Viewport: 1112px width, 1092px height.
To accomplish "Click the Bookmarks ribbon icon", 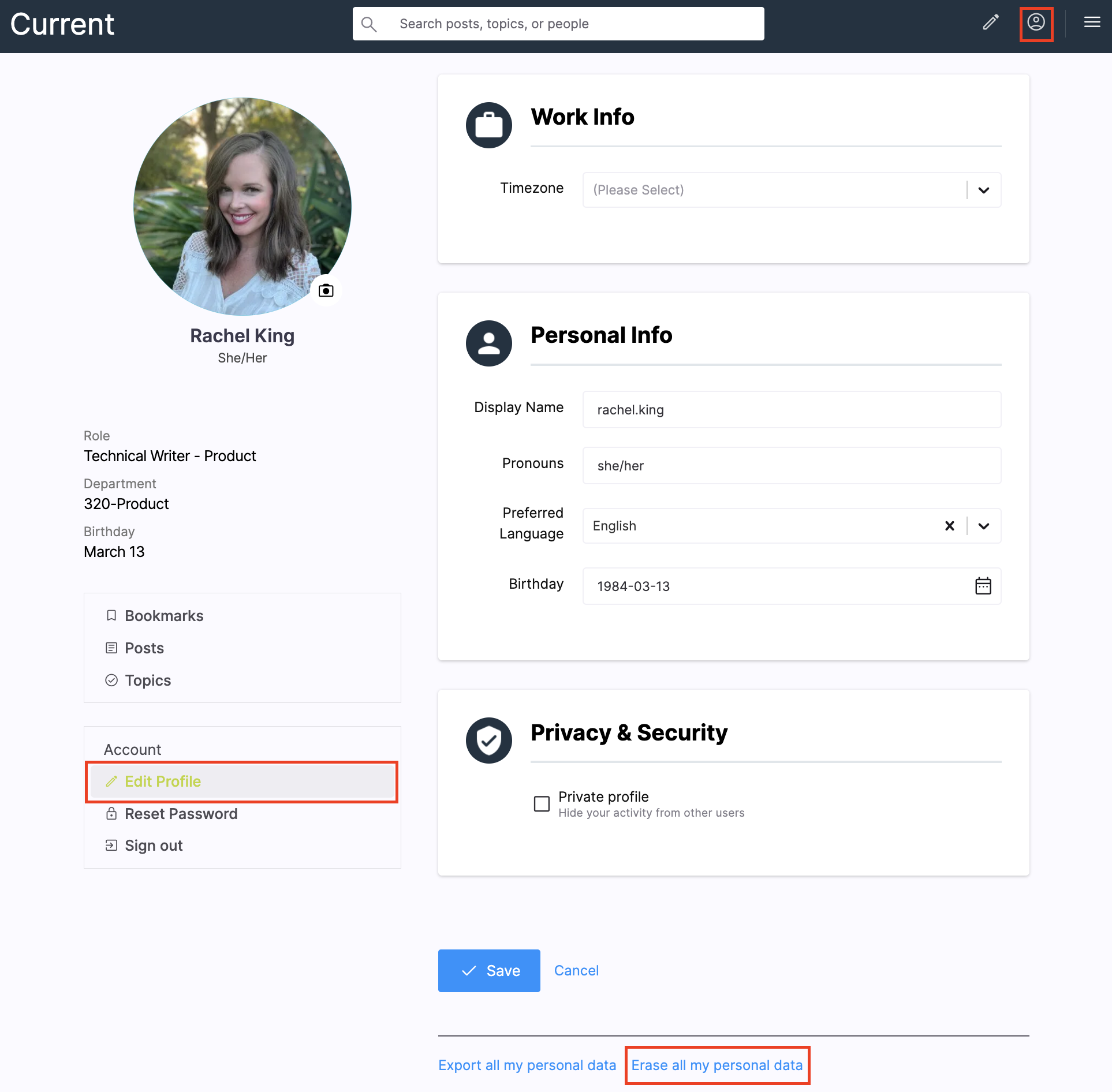I will click(111, 616).
